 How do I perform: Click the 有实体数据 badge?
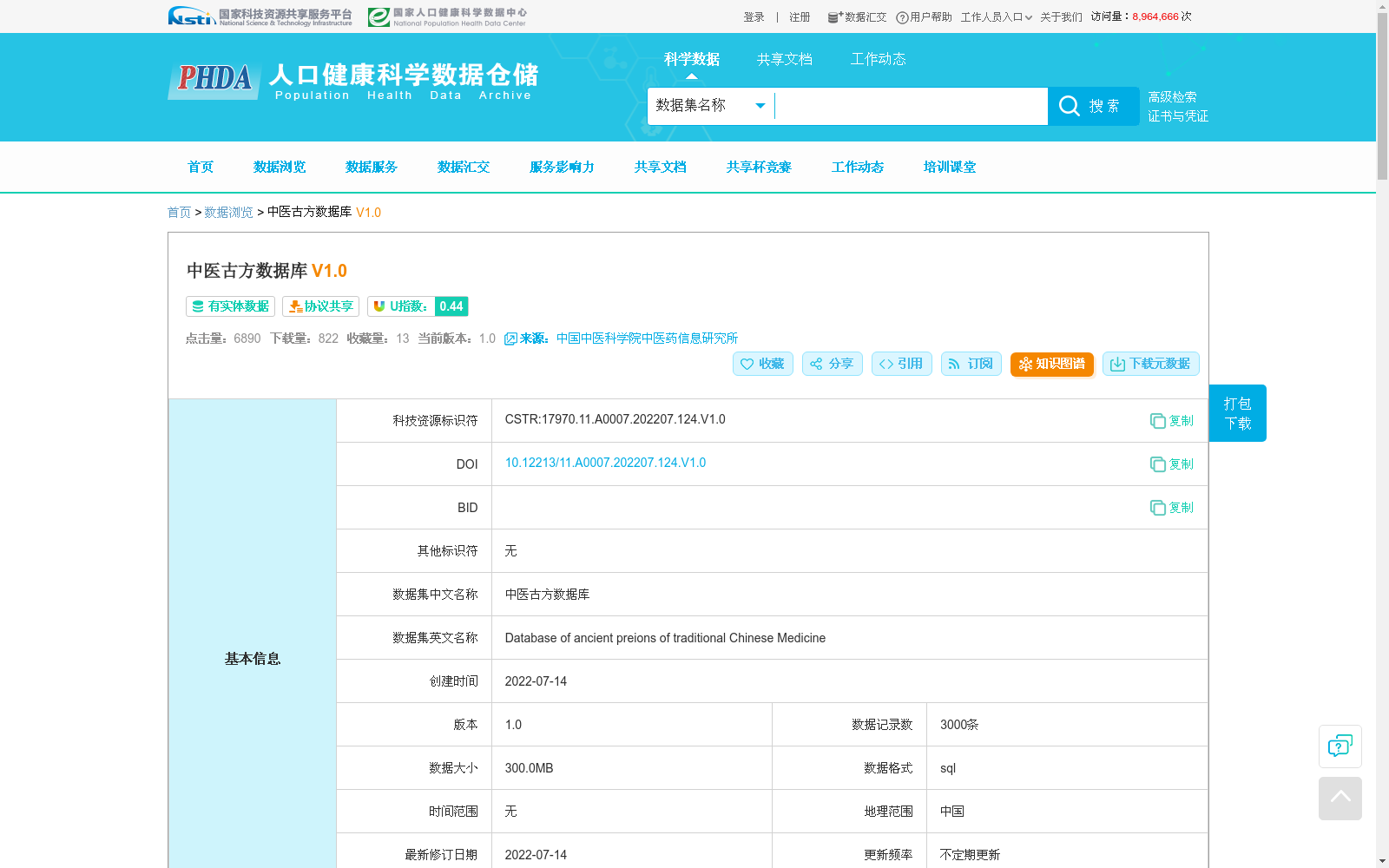point(230,306)
